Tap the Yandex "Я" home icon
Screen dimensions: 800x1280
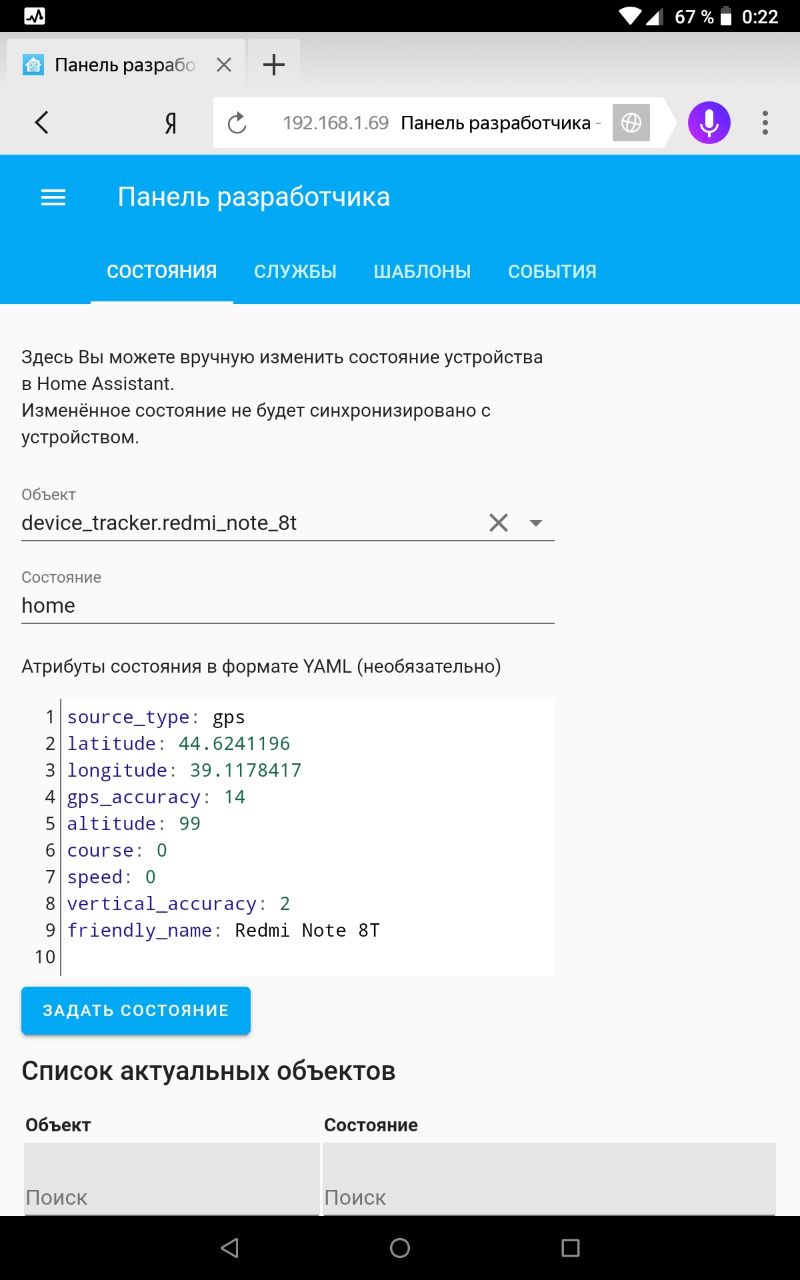[171, 123]
